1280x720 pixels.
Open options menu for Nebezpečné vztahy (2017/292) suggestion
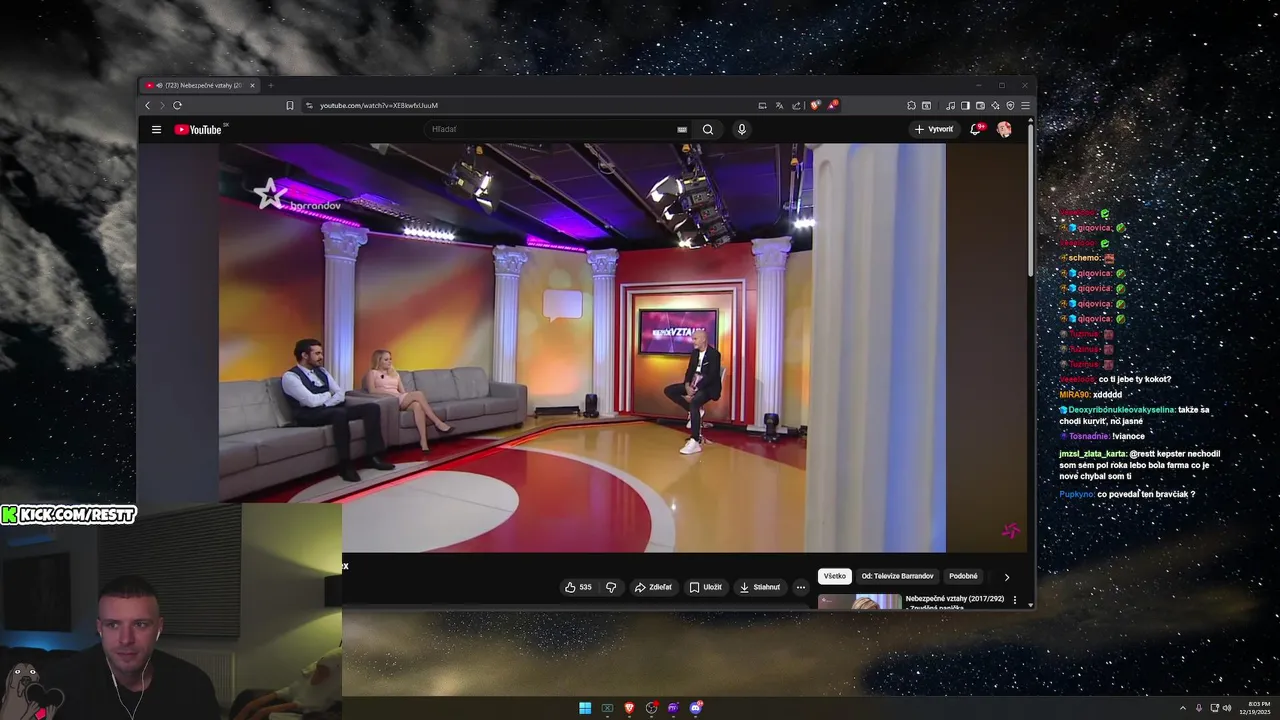[x=1015, y=600]
